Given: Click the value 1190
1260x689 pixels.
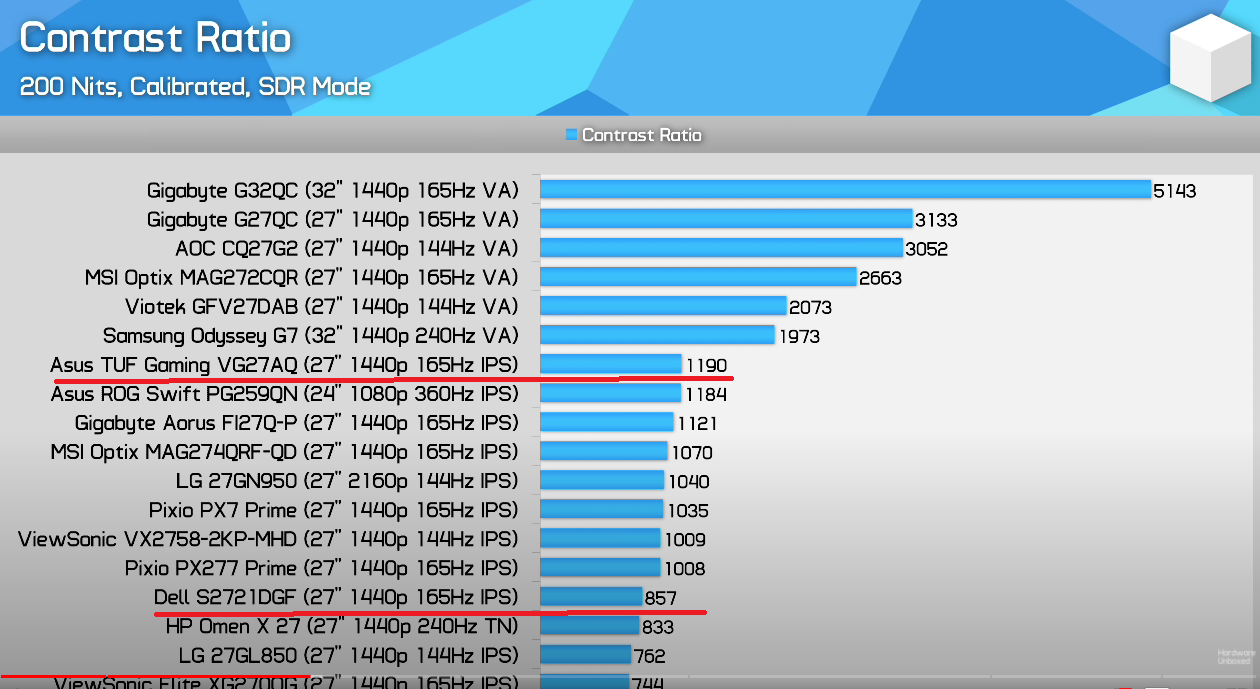Looking at the screenshot, I should (706, 366).
